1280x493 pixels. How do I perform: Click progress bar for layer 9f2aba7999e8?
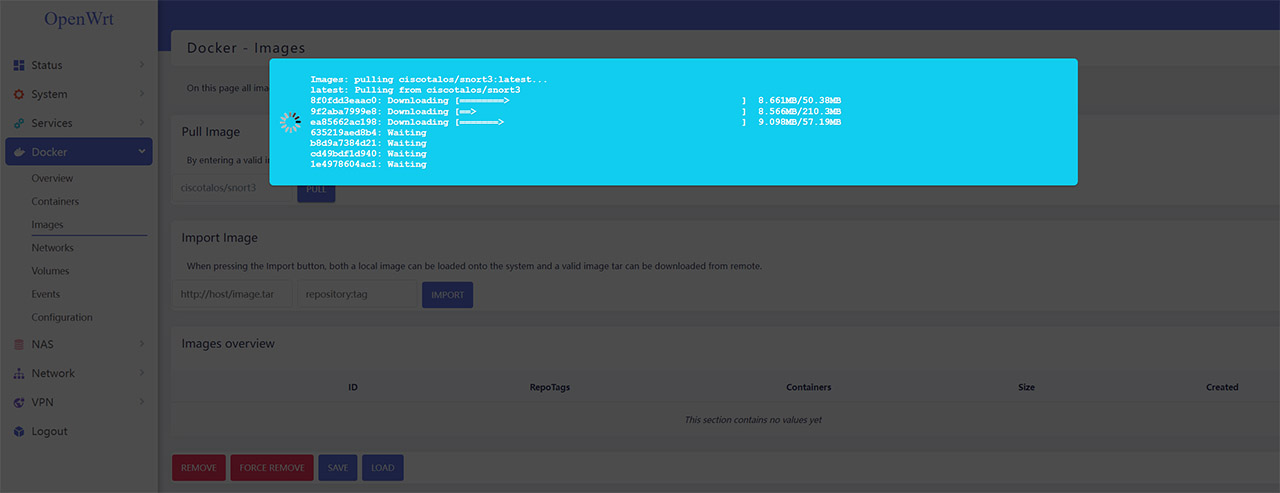(x=601, y=111)
